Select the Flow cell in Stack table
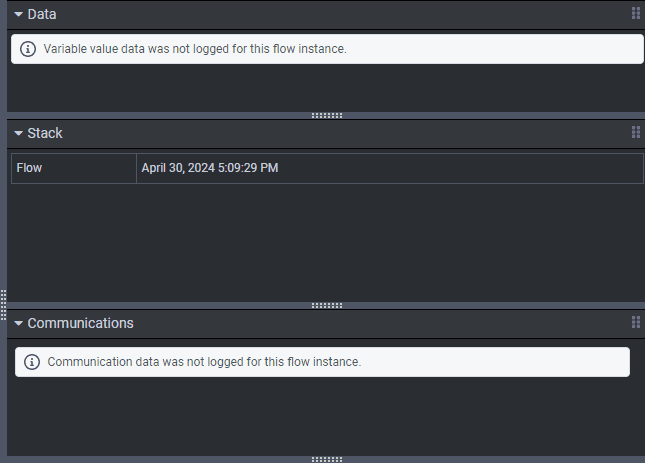Image resolution: width=645 pixels, height=463 pixels. coord(73,168)
